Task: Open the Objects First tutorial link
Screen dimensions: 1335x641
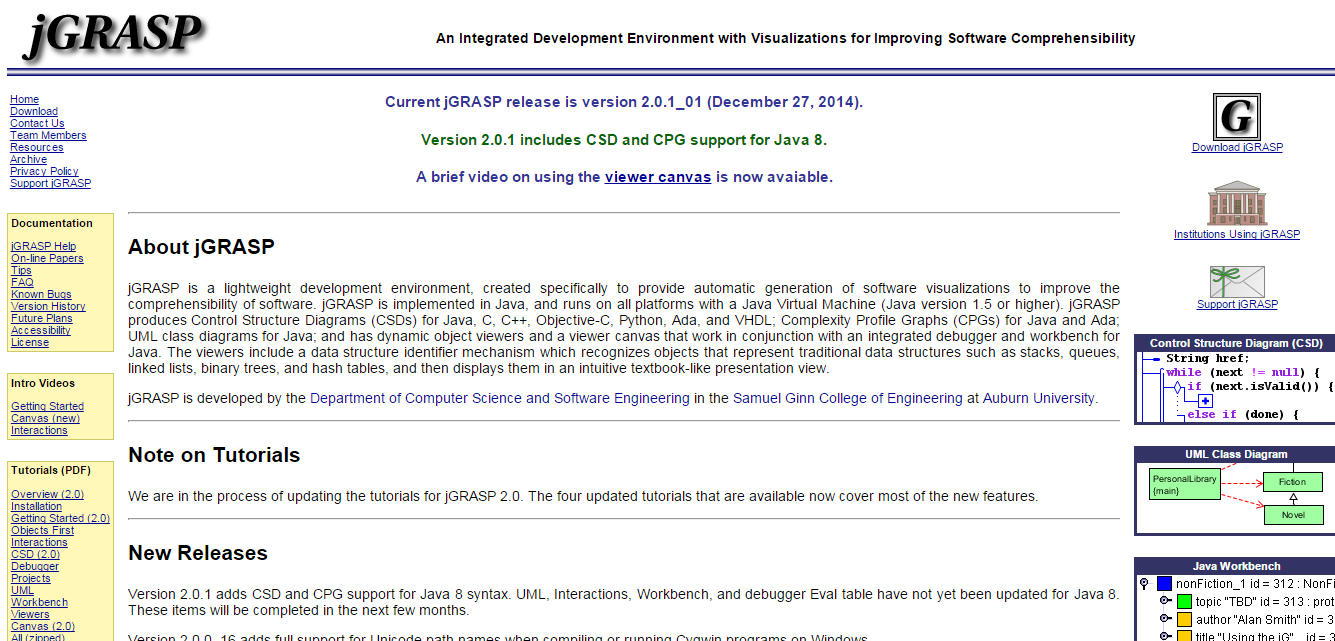Action: (x=42, y=531)
